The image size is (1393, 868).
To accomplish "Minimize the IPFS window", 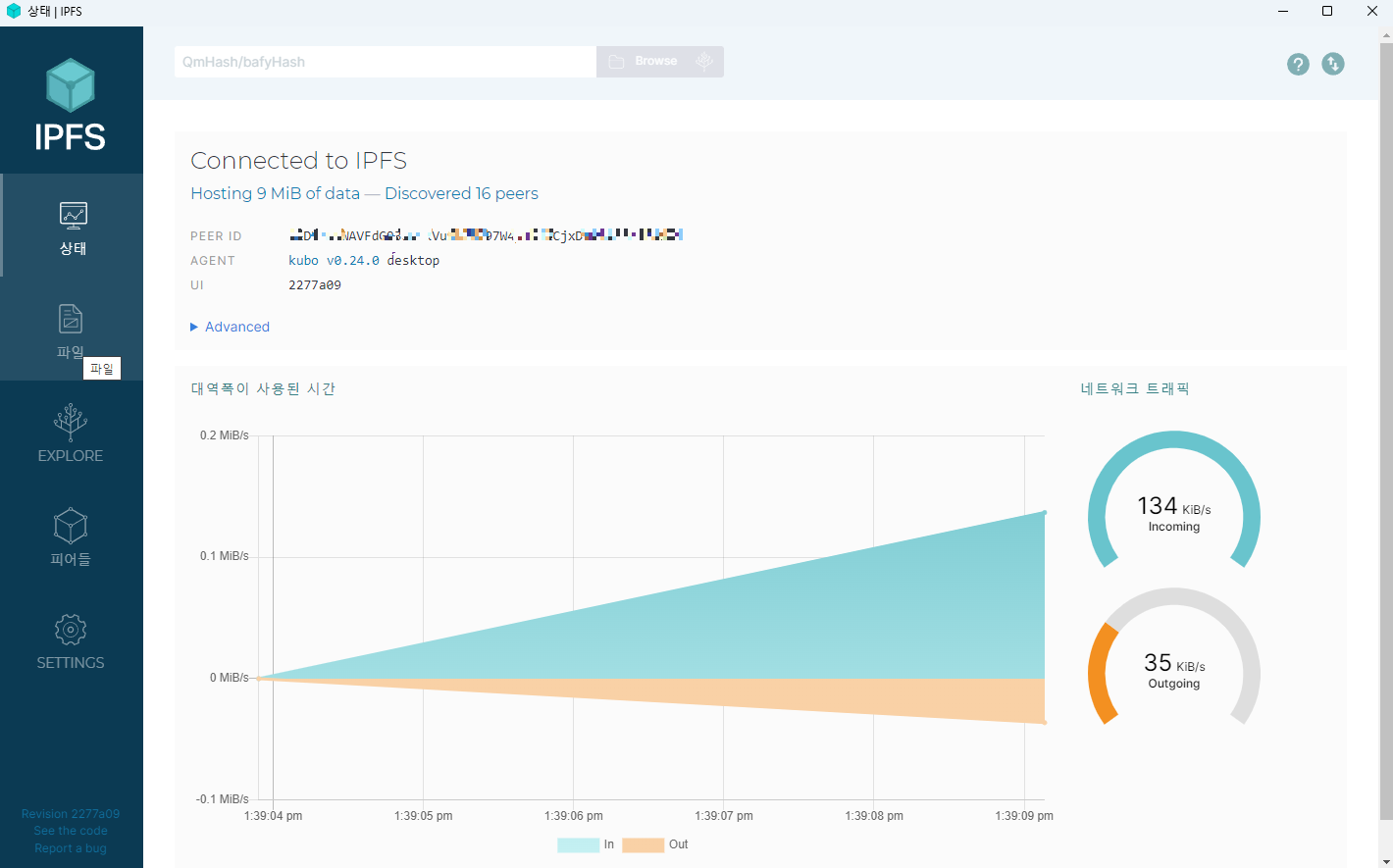I will point(1282,12).
